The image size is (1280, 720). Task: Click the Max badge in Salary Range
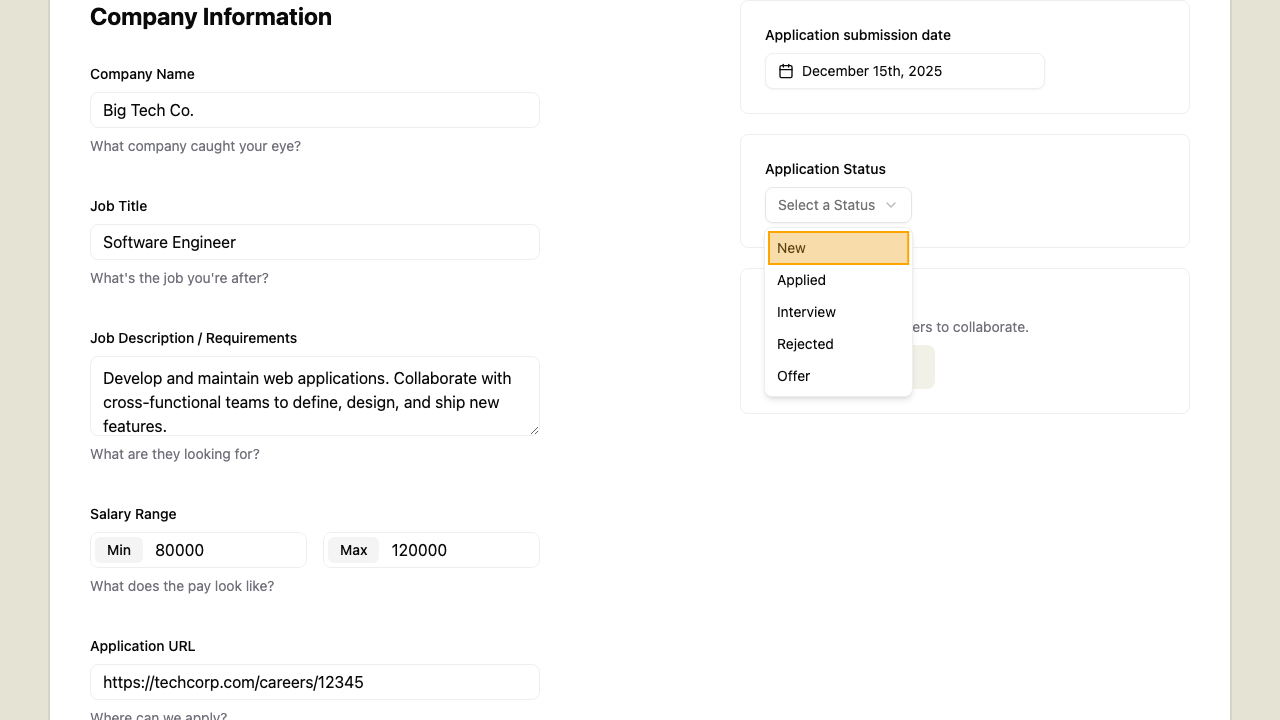[x=354, y=550]
